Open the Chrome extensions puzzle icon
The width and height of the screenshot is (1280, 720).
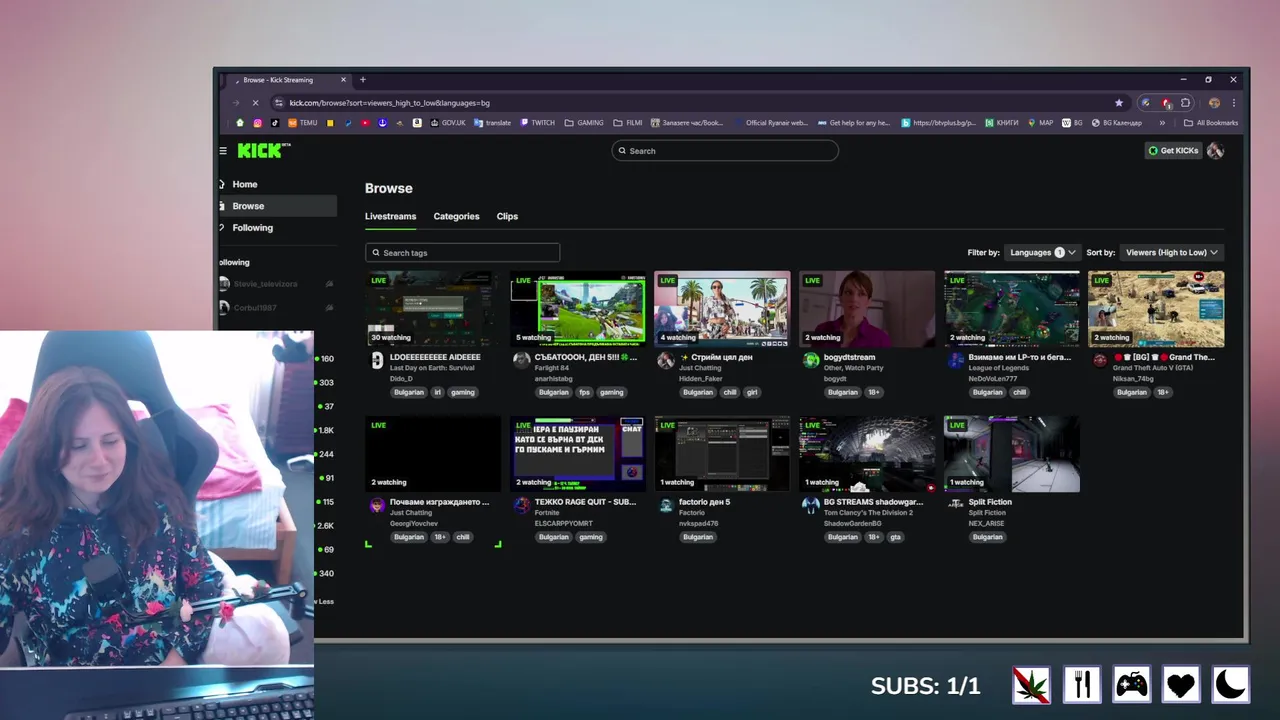click(1186, 102)
